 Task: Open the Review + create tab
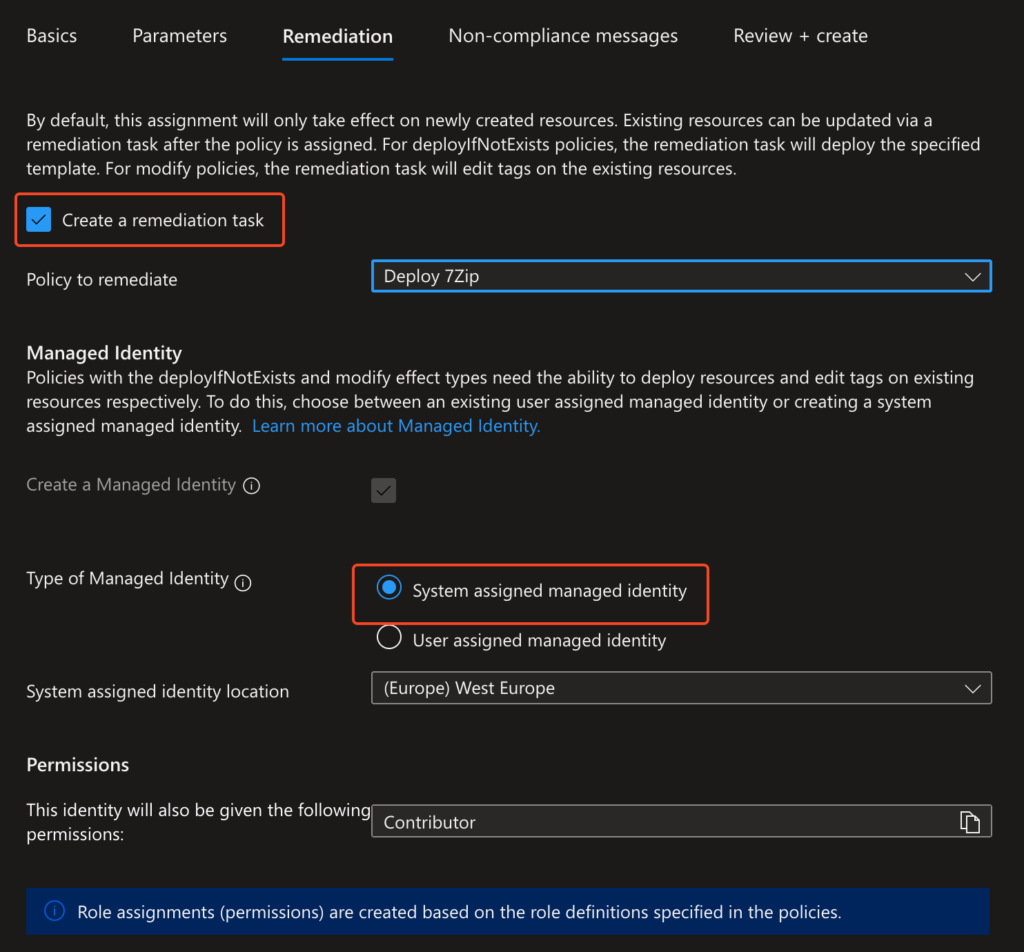click(x=800, y=36)
